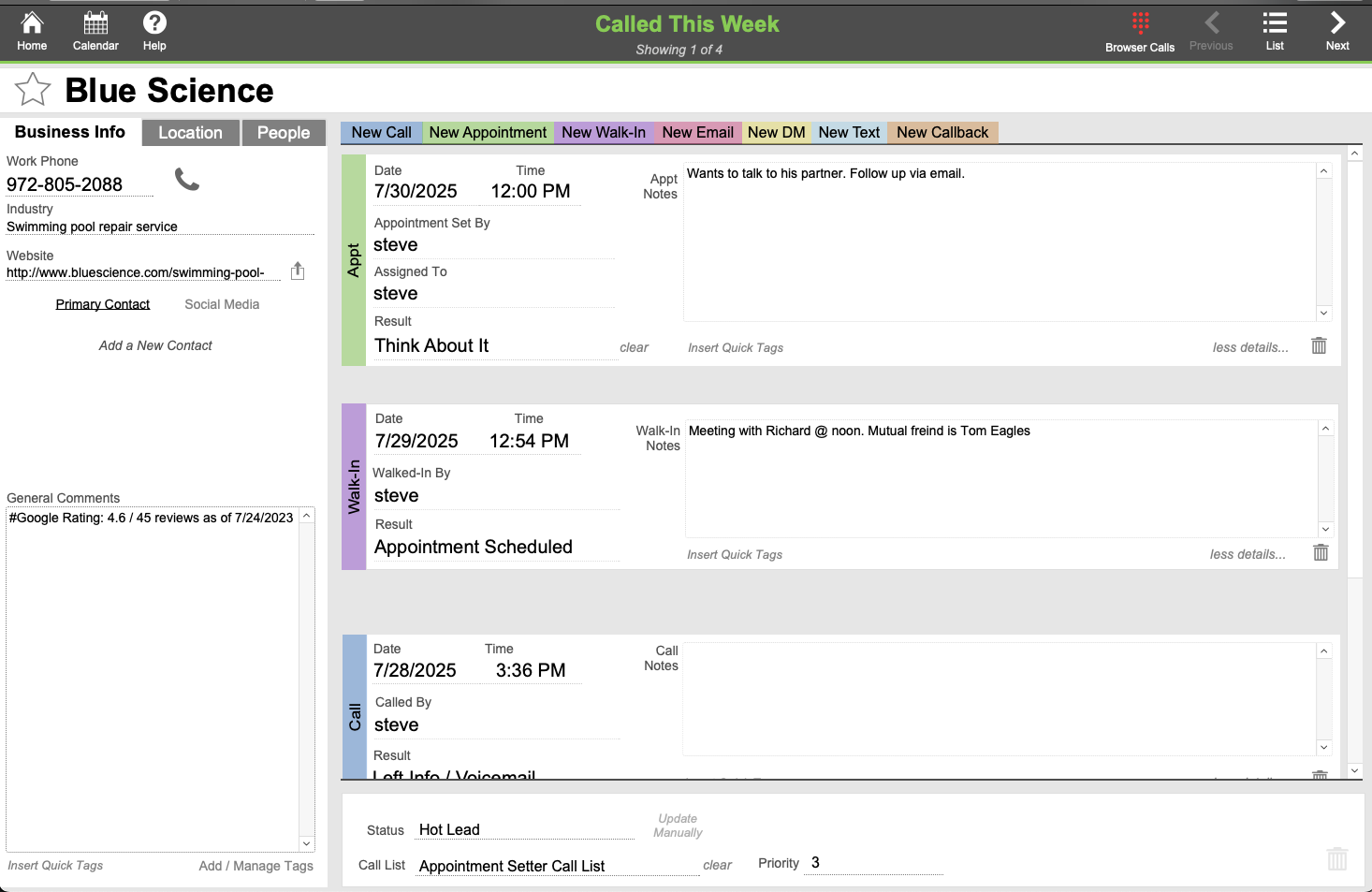Image resolution: width=1372 pixels, height=892 pixels.
Task: Create a New Email entry
Action: pyautogui.click(x=698, y=133)
